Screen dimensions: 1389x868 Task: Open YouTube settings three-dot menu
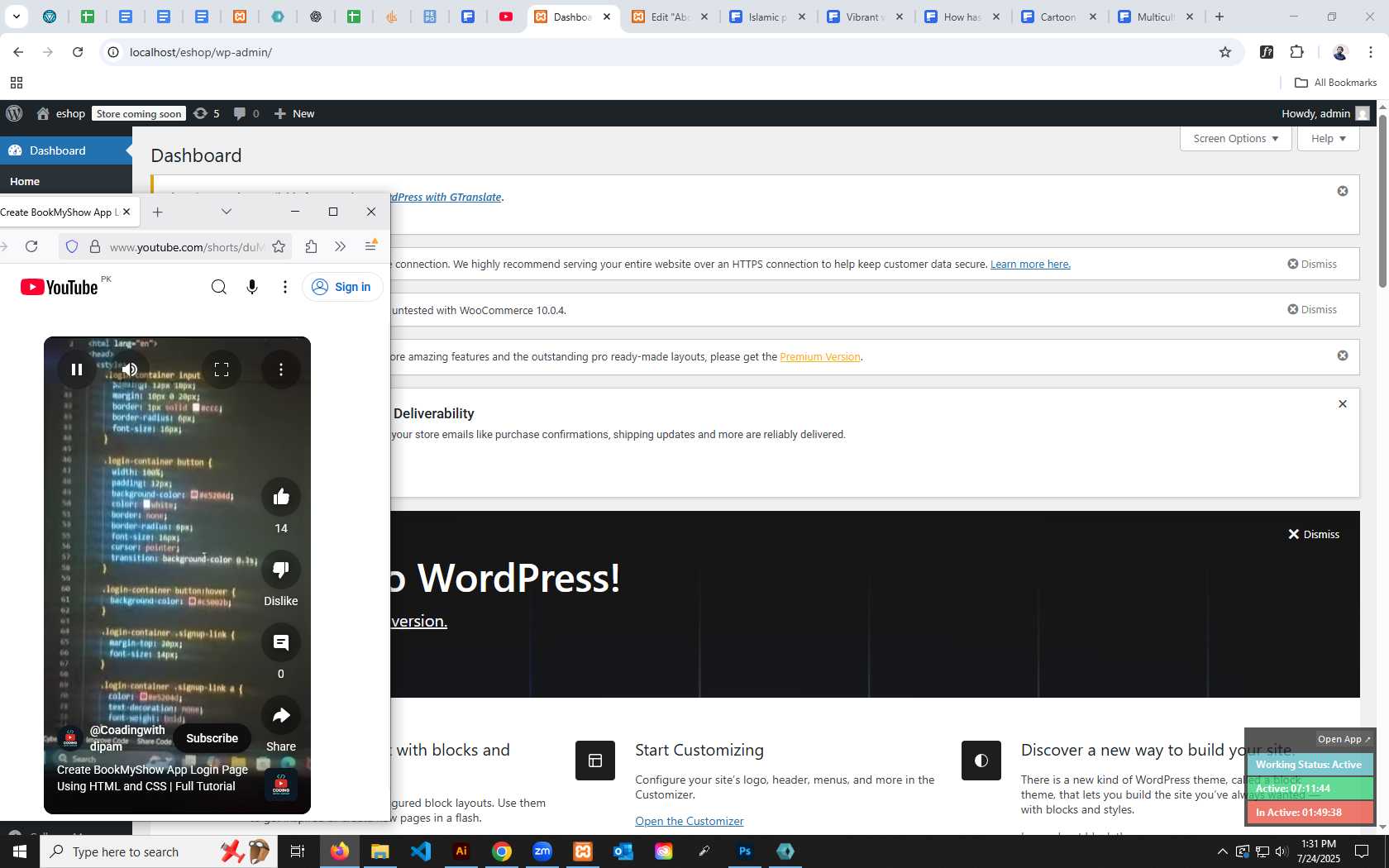tap(285, 287)
